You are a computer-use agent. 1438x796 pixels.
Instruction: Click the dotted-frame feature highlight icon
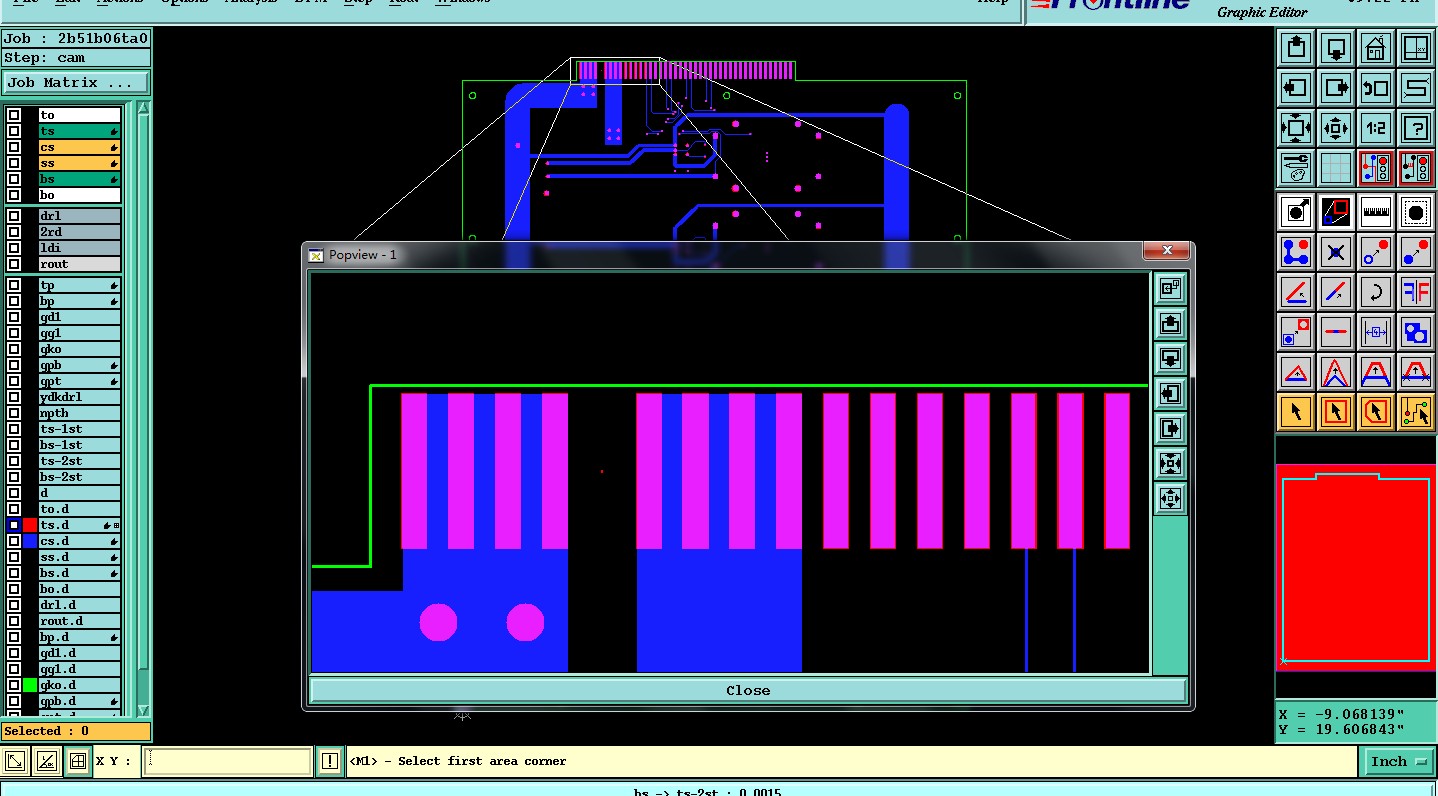tap(1415, 212)
